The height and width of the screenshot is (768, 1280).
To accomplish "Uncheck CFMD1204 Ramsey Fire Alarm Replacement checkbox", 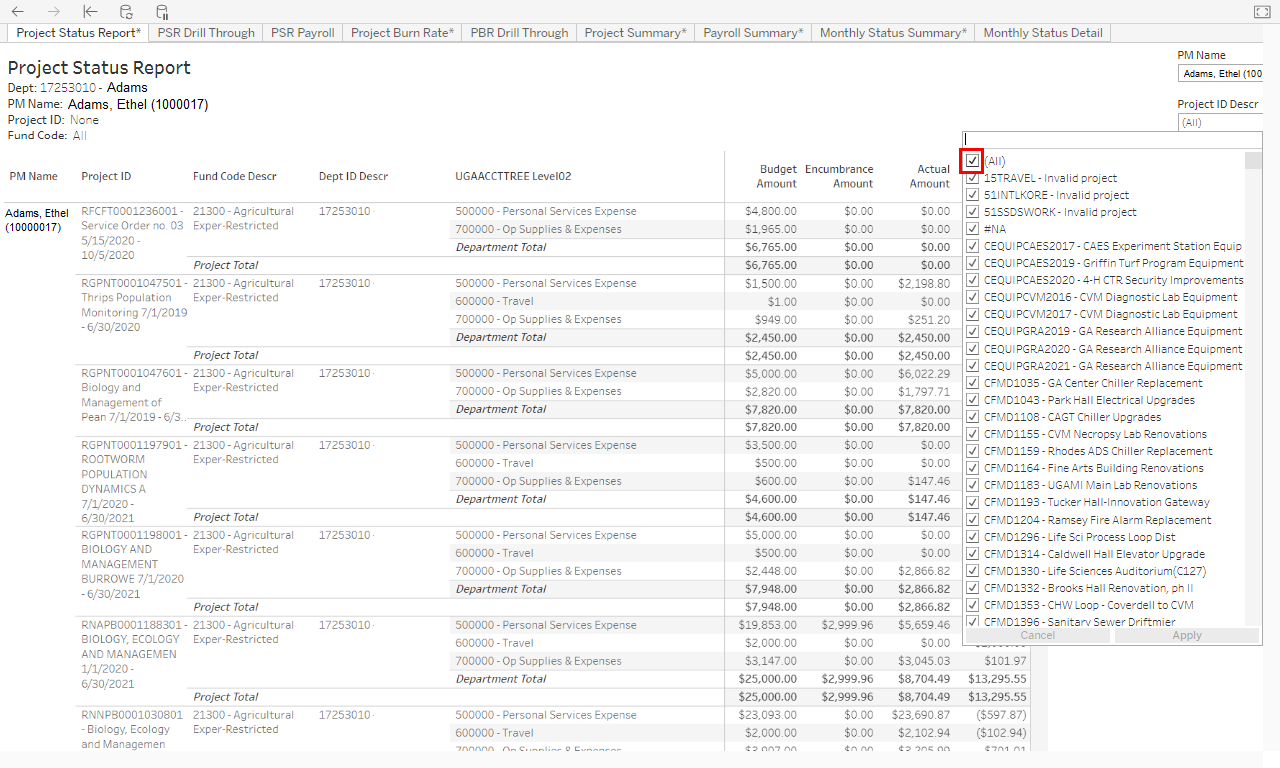I will pyautogui.click(x=972, y=520).
